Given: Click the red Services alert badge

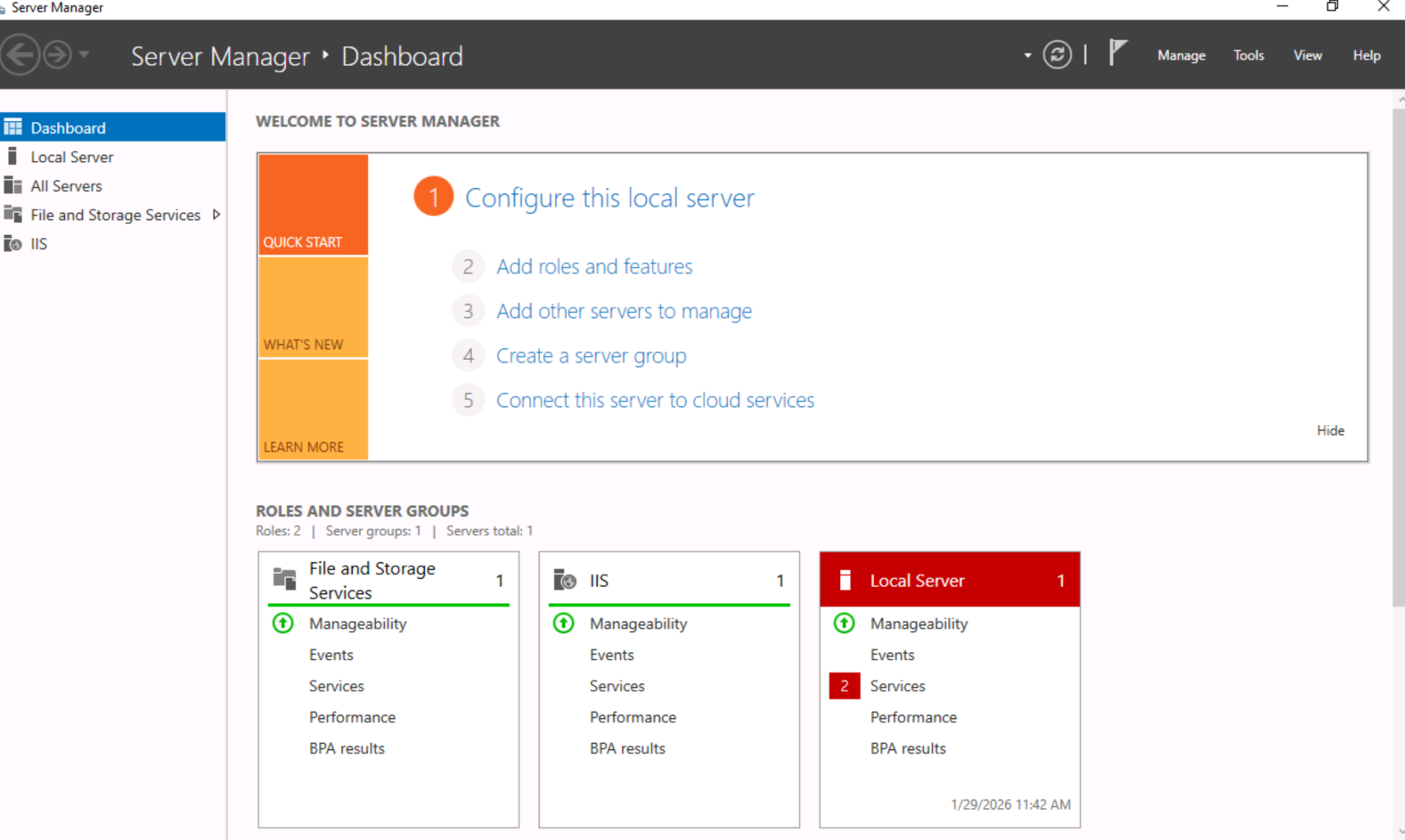Looking at the screenshot, I should 844,686.
